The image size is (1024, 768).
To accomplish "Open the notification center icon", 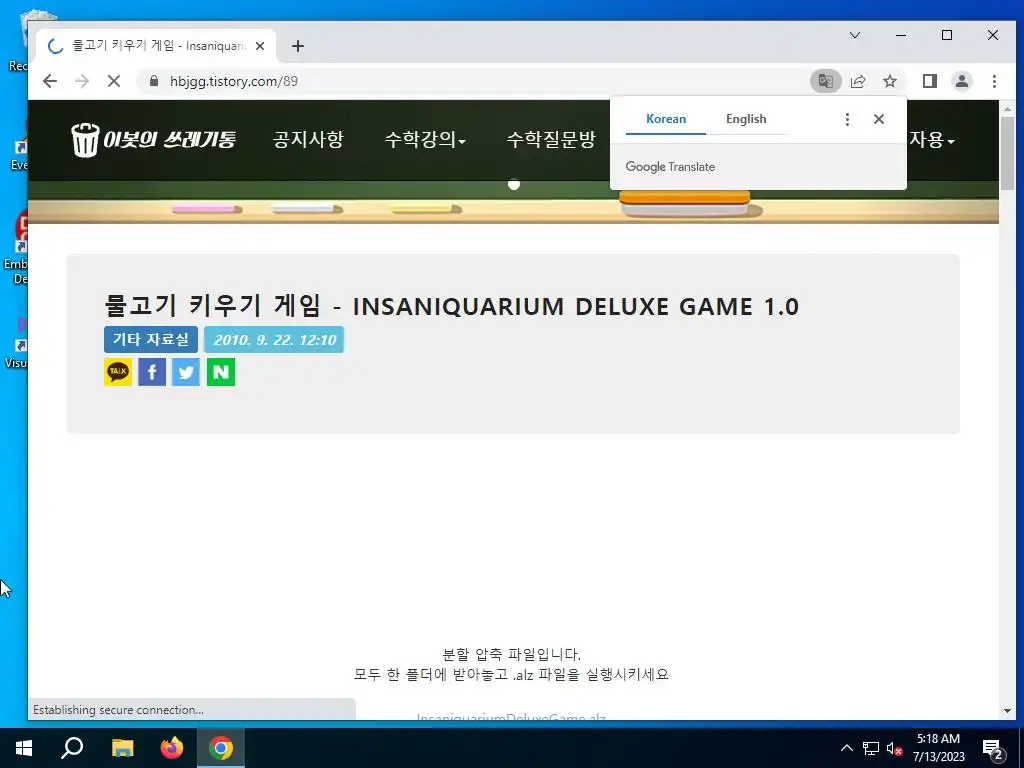I will [993, 748].
